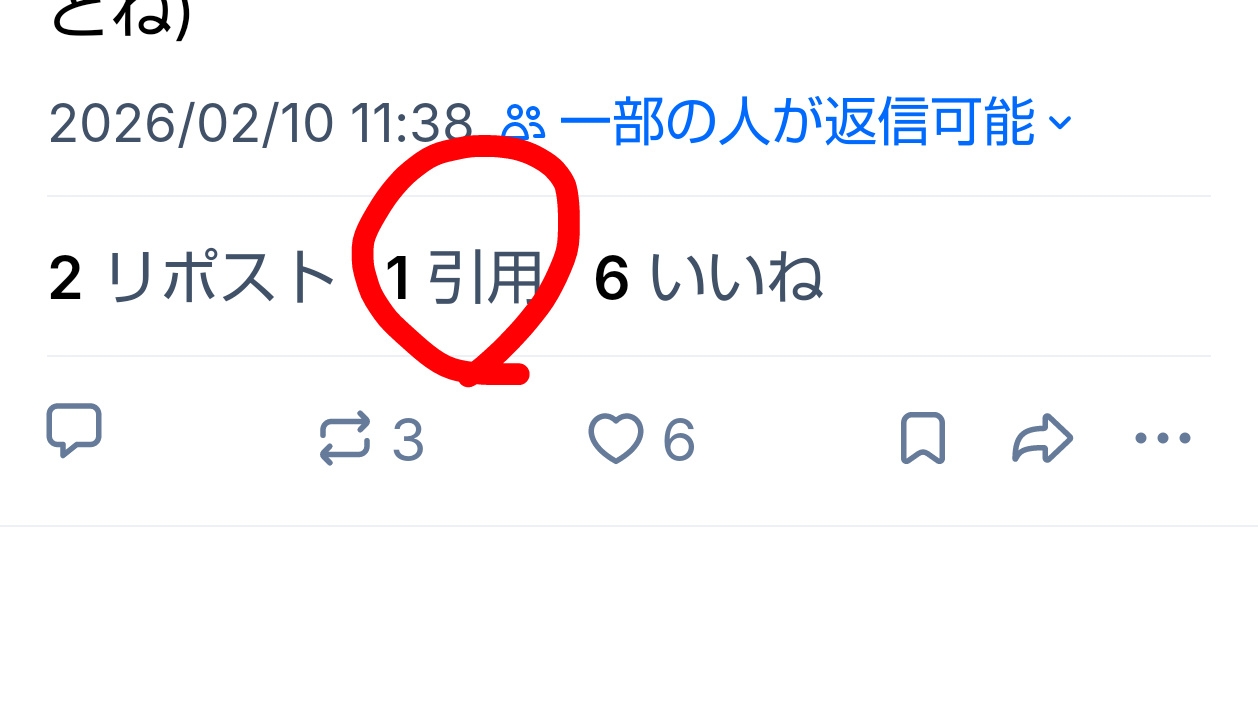The height and width of the screenshot is (708, 1258).
Task: Click the bold 6 before いいね
Action: (612, 279)
